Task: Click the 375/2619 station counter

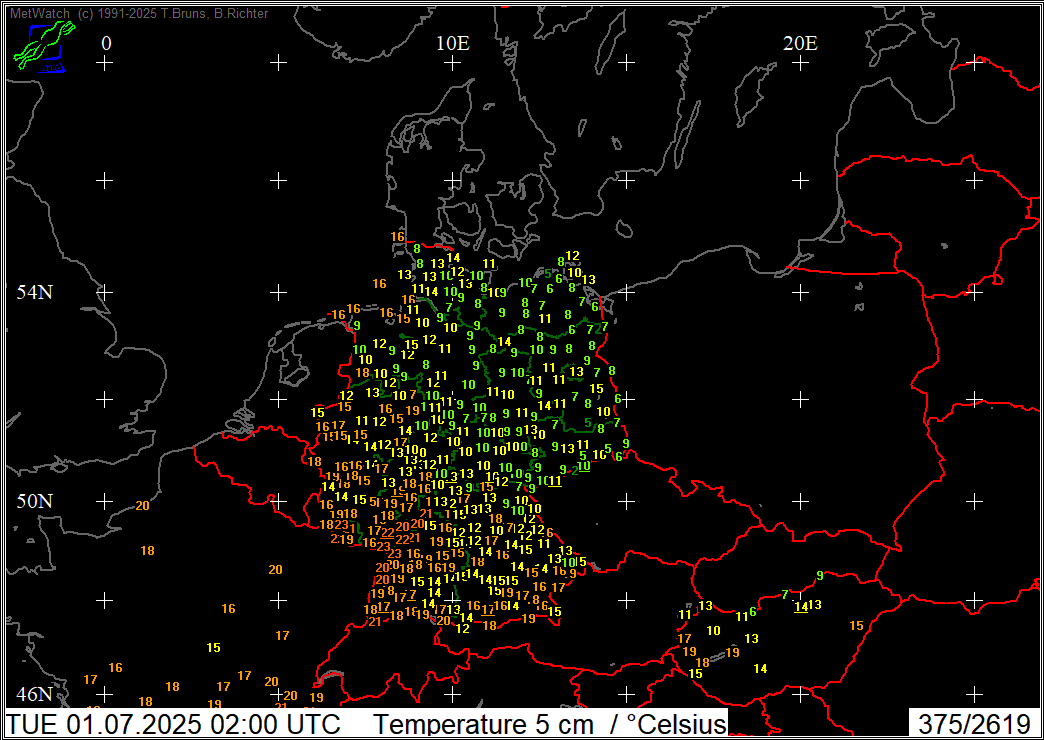Action: [973, 723]
